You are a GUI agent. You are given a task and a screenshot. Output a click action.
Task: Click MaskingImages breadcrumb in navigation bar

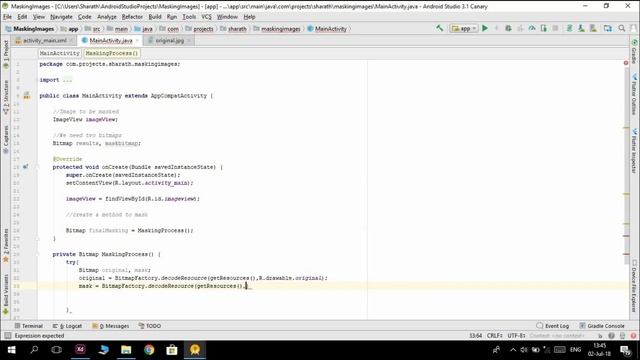click(29, 29)
